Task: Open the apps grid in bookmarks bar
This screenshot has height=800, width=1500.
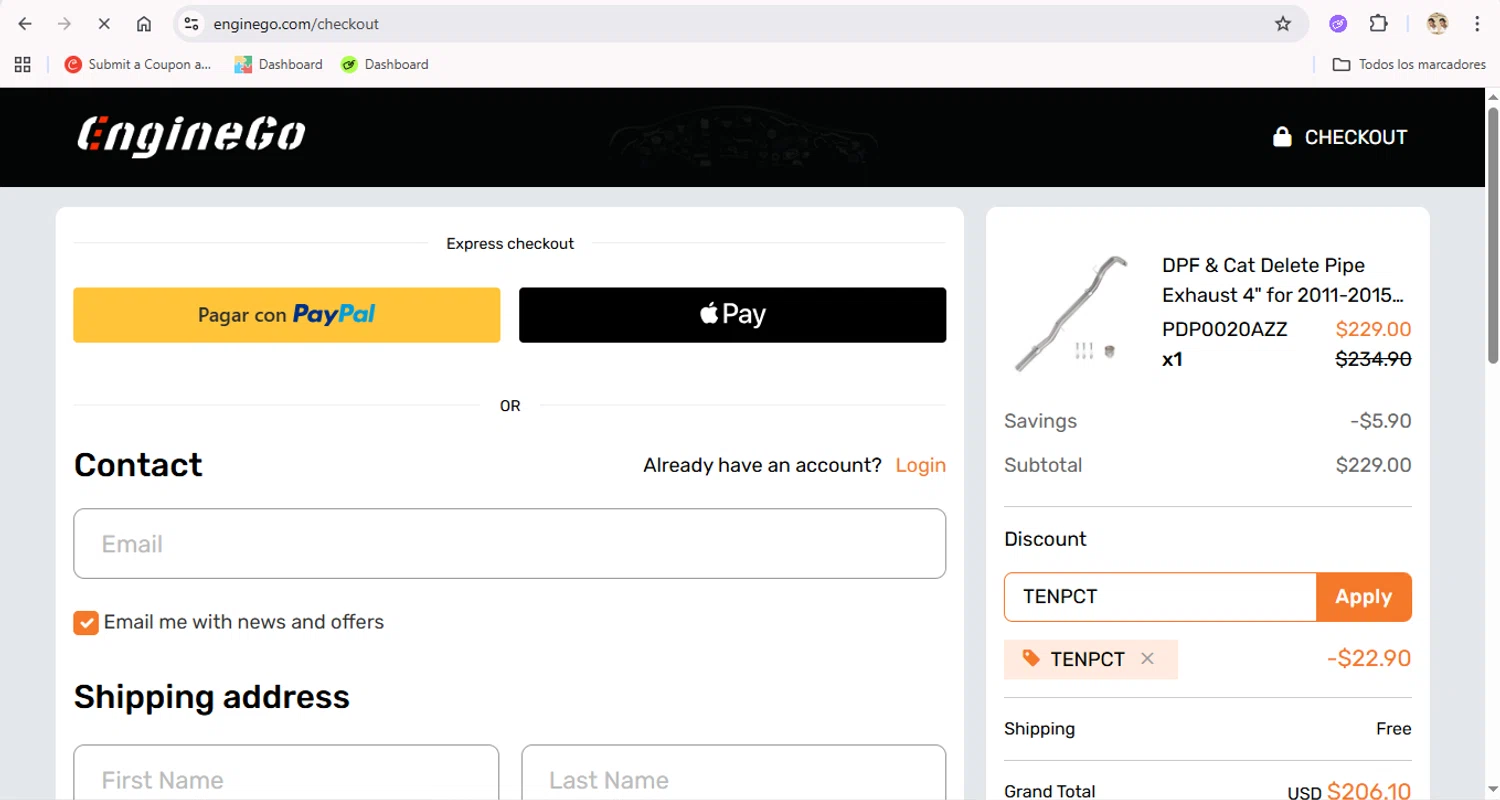Action: (23, 64)
